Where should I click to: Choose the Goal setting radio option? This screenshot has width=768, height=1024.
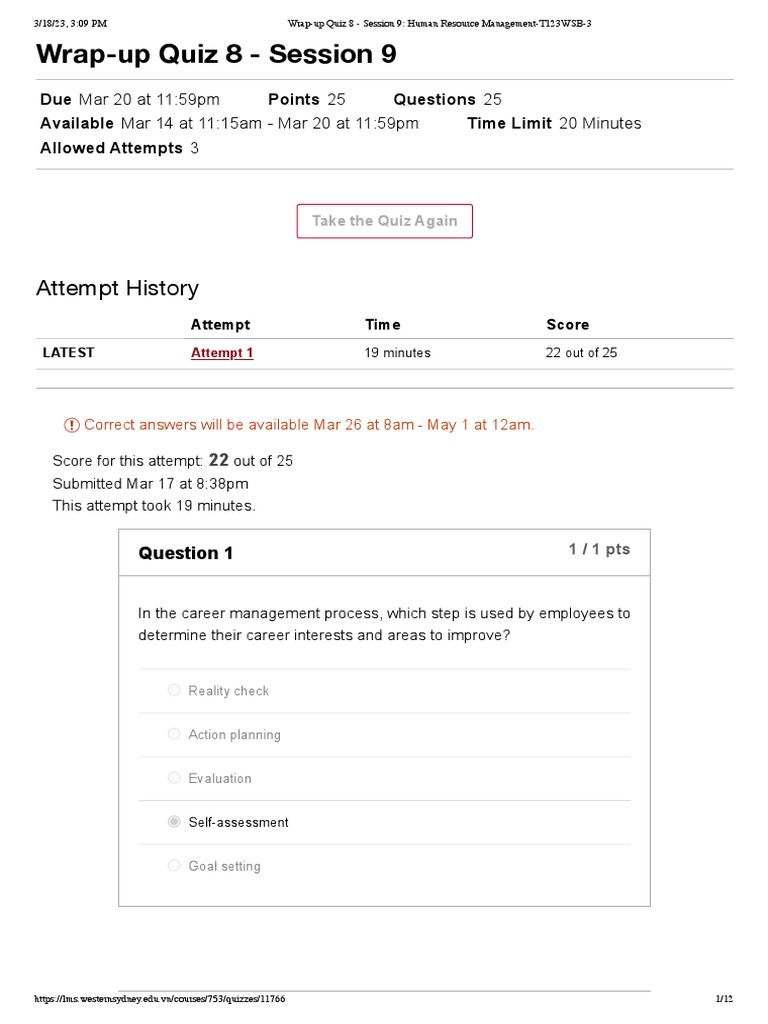point(175,866)
